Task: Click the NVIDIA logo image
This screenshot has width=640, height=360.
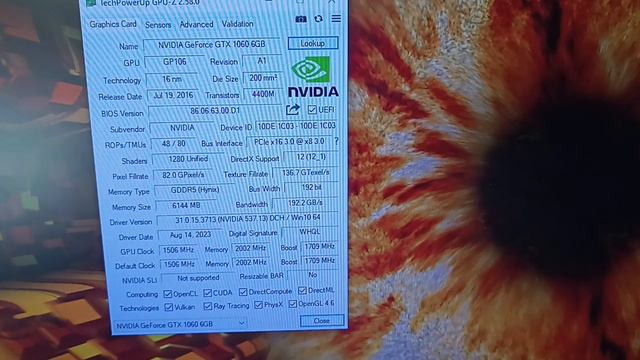Action: [313, 77]
